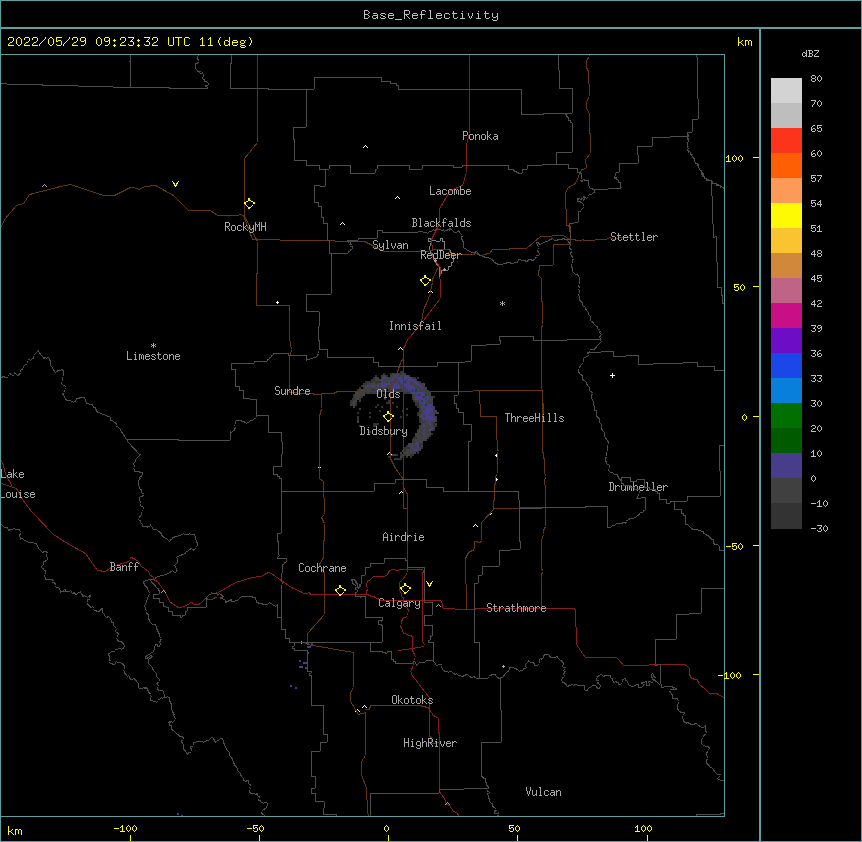Image resolution: width=862 pixels, height=842 pixels.
Task: Select the yellow V marker northwest of RockyMH
Action: point(175,184)
